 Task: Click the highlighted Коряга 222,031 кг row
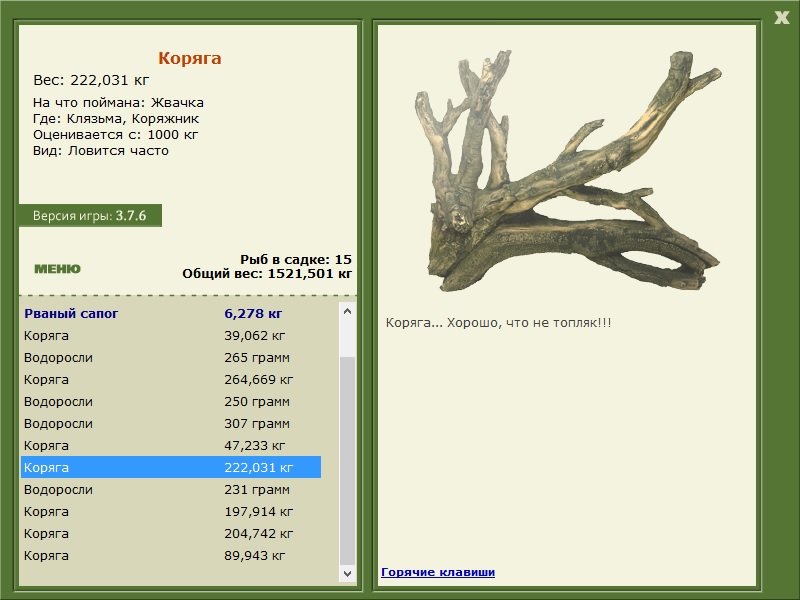pos(171,467)
